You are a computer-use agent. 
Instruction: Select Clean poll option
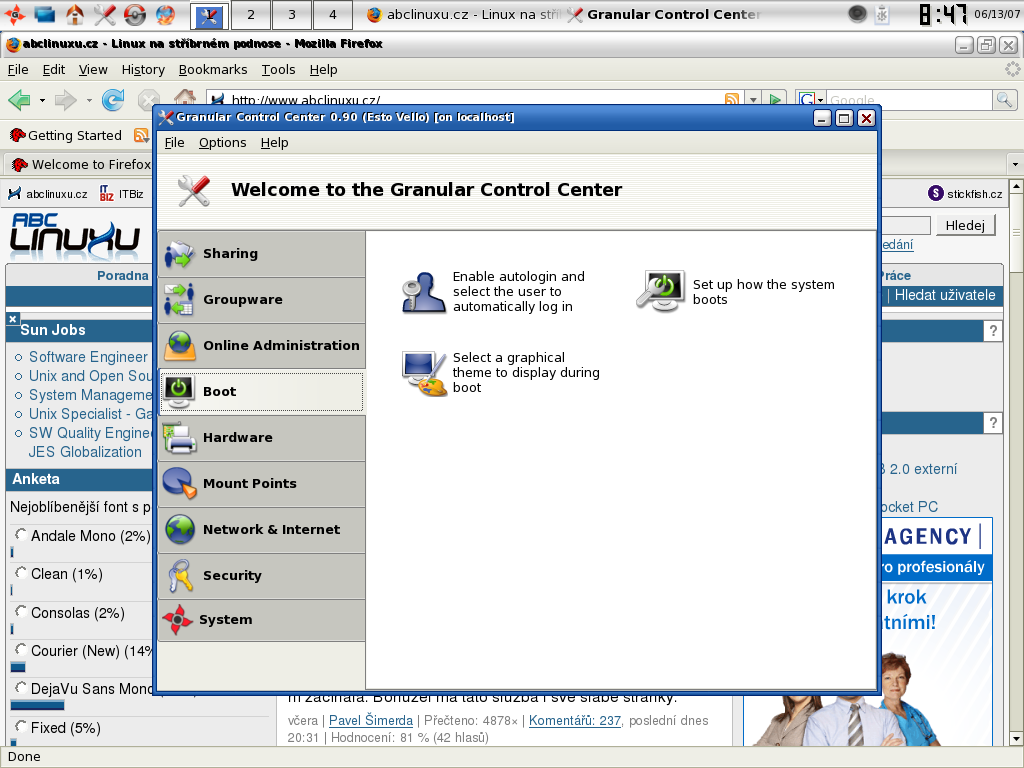pyautogui.click(x=21, y=573)
